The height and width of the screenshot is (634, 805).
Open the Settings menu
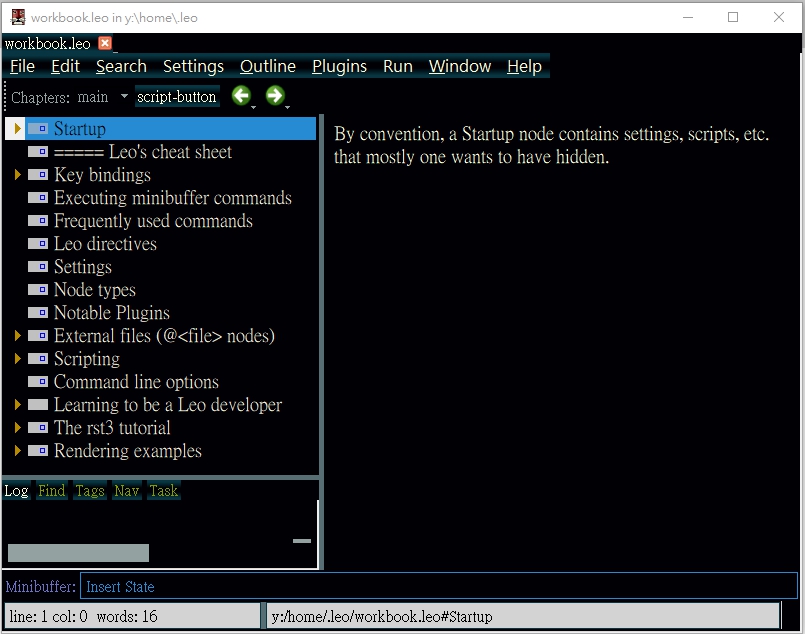[x=193, y=66]
